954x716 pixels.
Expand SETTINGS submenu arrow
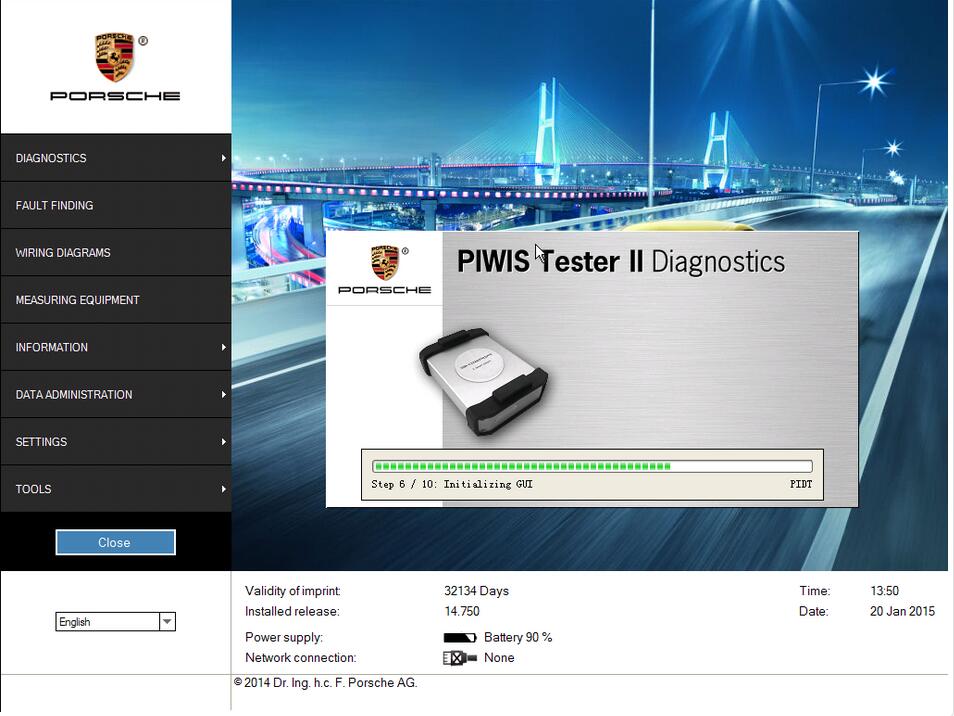(x=223, y=442)
